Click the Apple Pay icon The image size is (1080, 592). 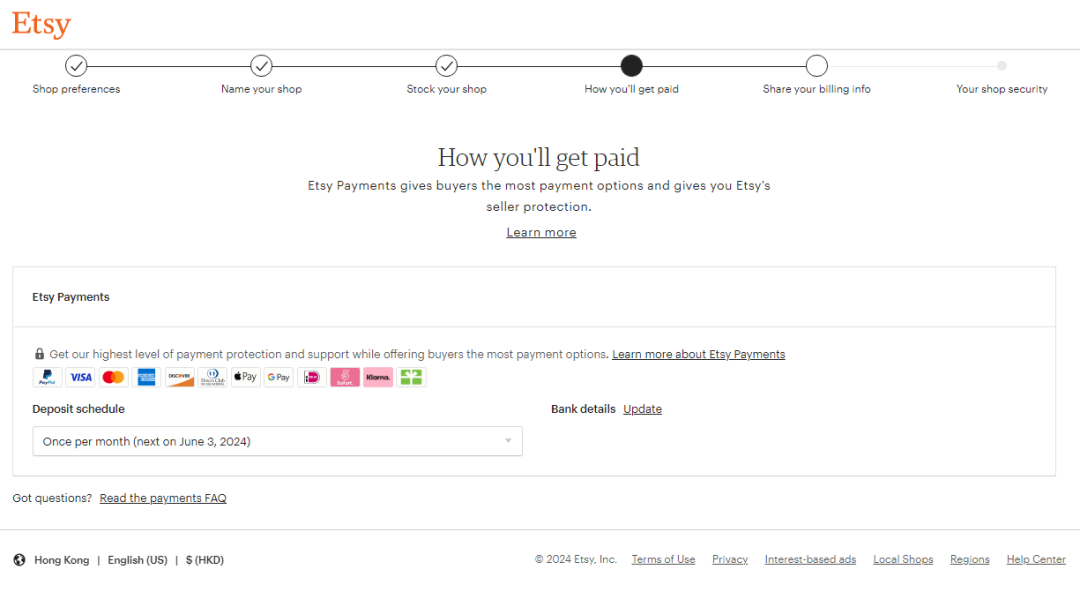(246, 377)
